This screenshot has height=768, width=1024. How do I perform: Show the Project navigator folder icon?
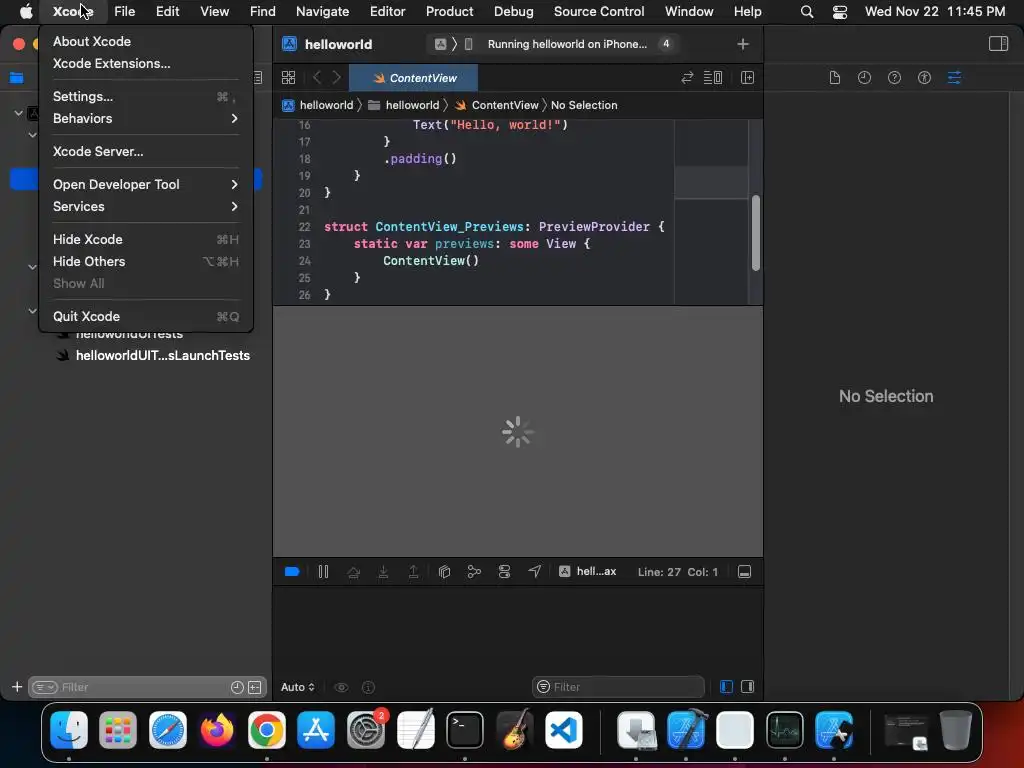tap(16, 78)
